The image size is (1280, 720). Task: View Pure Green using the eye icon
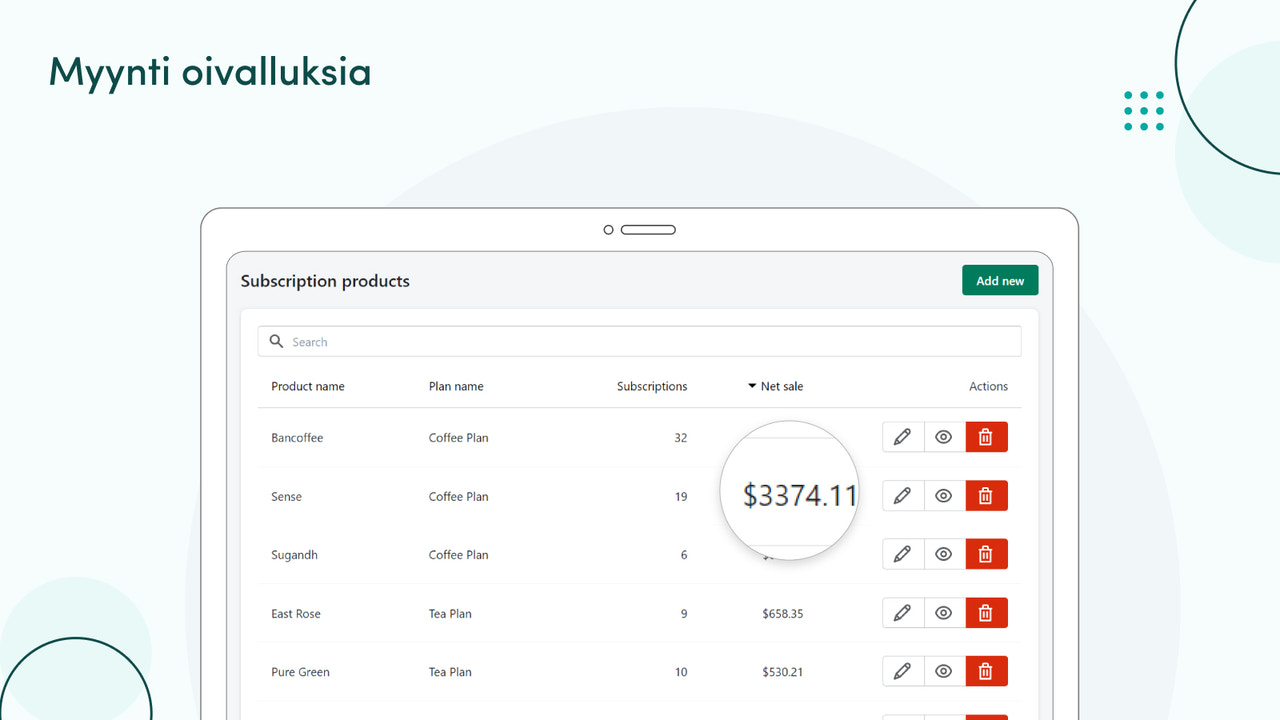point(944,672)
